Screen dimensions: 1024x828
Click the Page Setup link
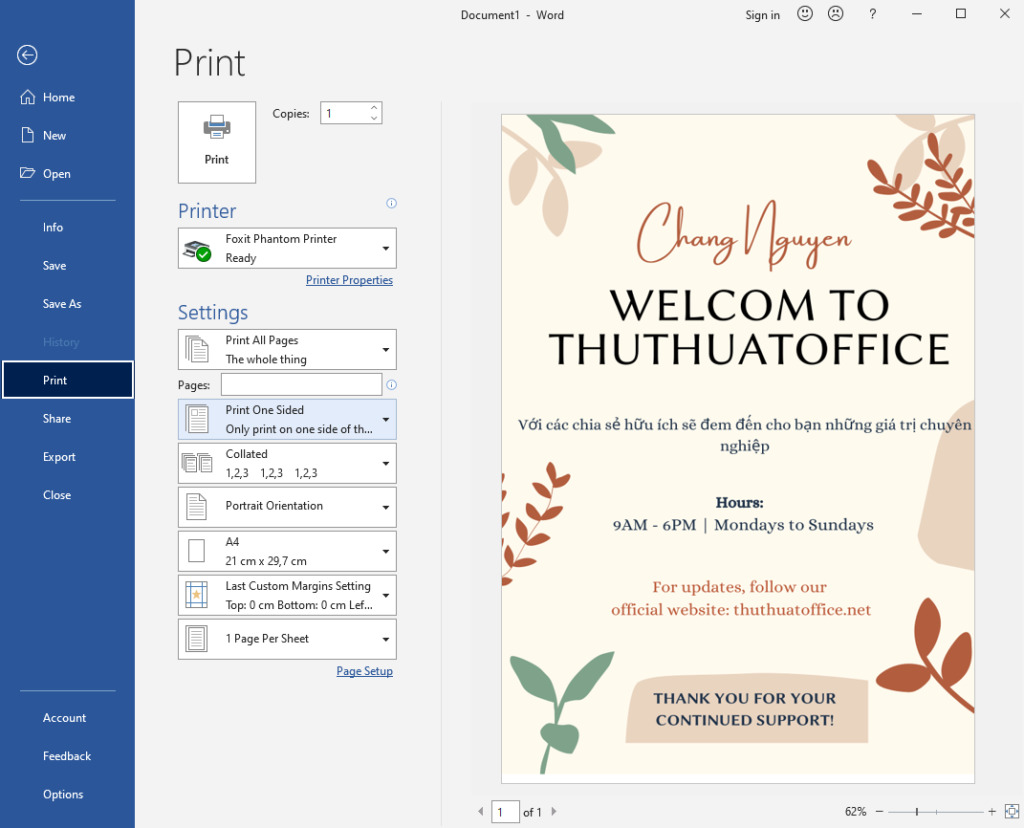tap(364, 671)
